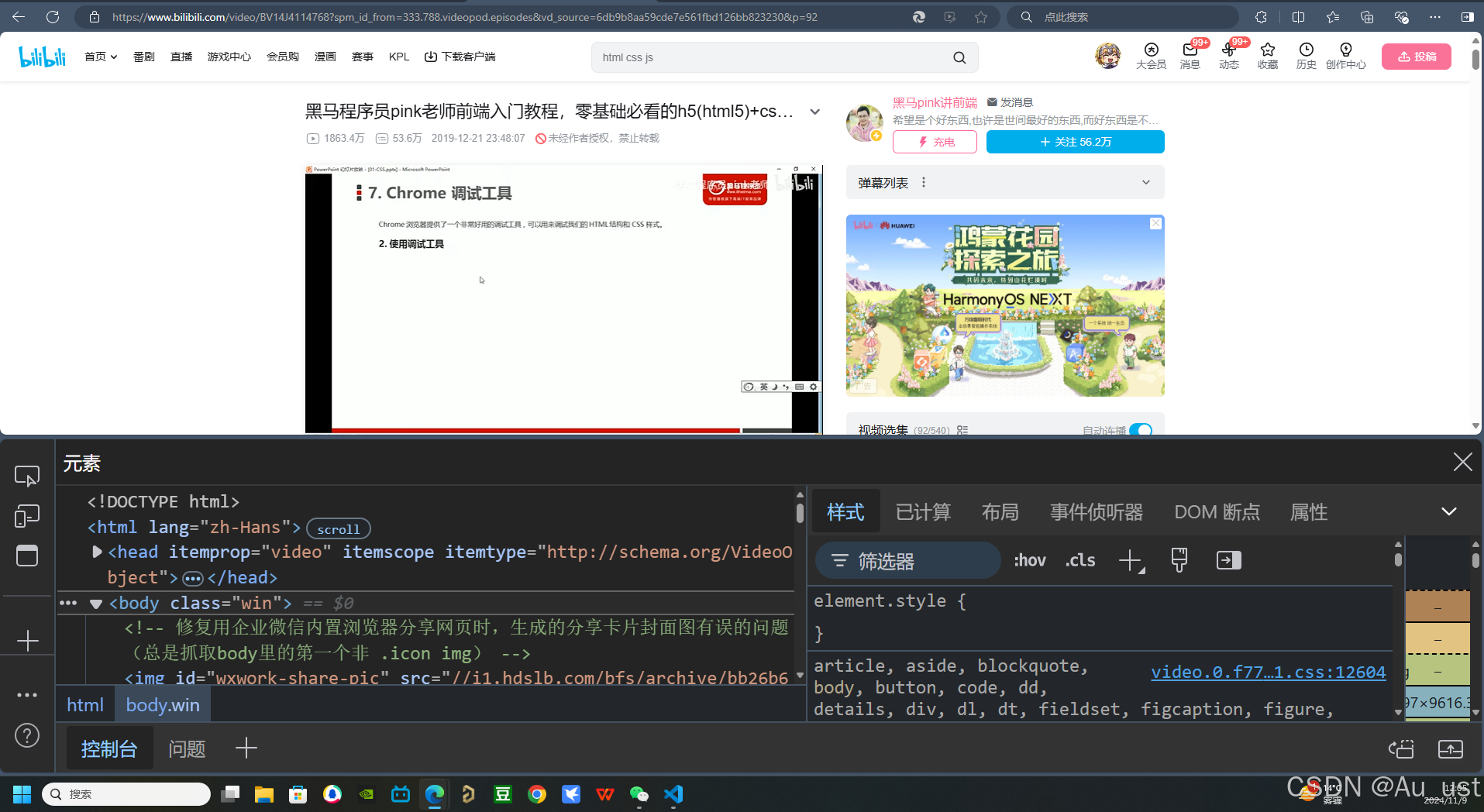Click 充电 charge button
The image size is (1484, 812).
[935, 142]
